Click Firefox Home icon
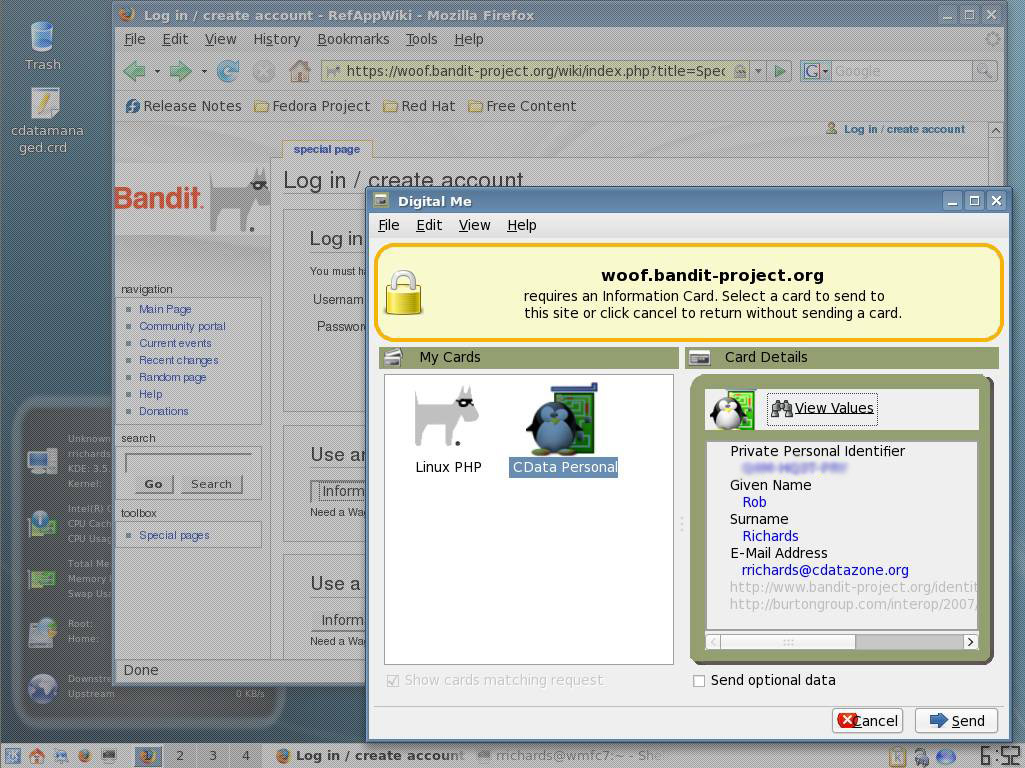The image size is (1025, 768). pyautogui.click(x=300, y=71)
